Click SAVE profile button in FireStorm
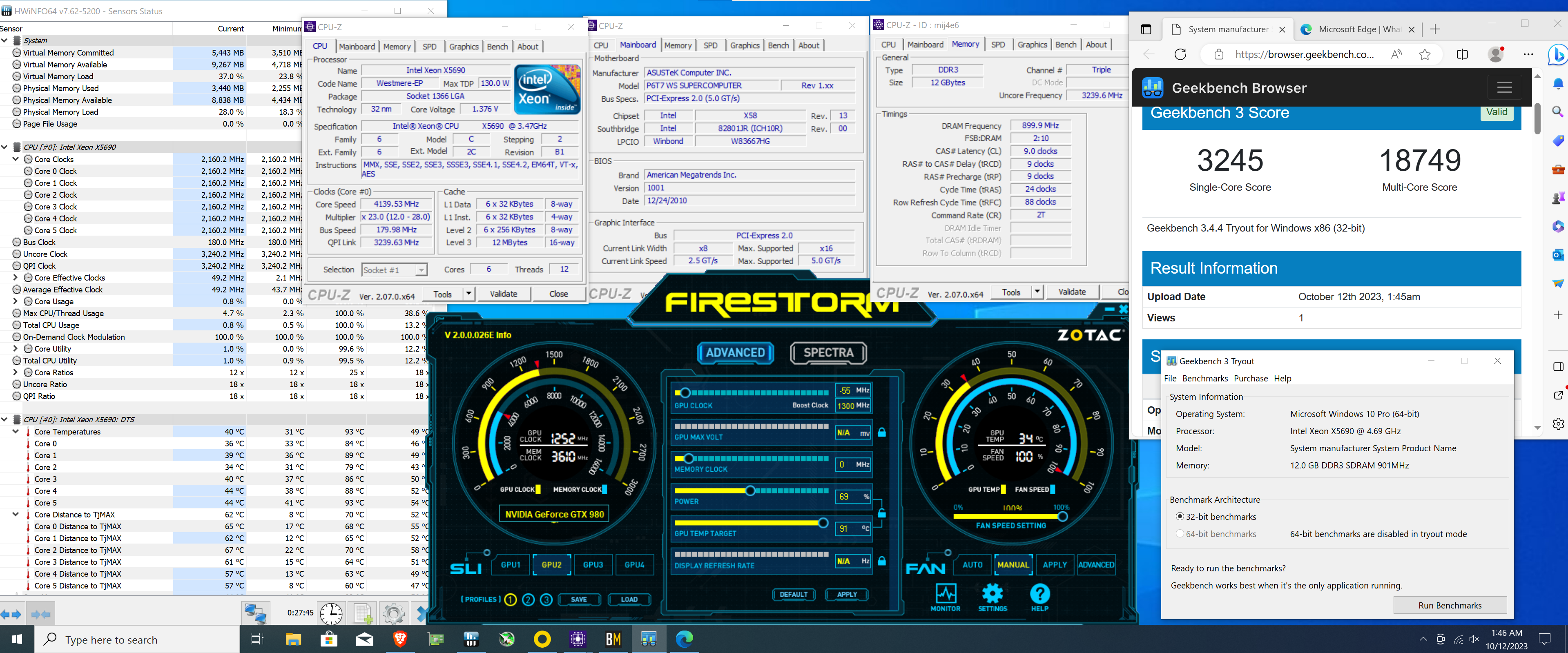Image resolution: width=1568 pixels, height=653 pixels. click(x=579, y=600)
